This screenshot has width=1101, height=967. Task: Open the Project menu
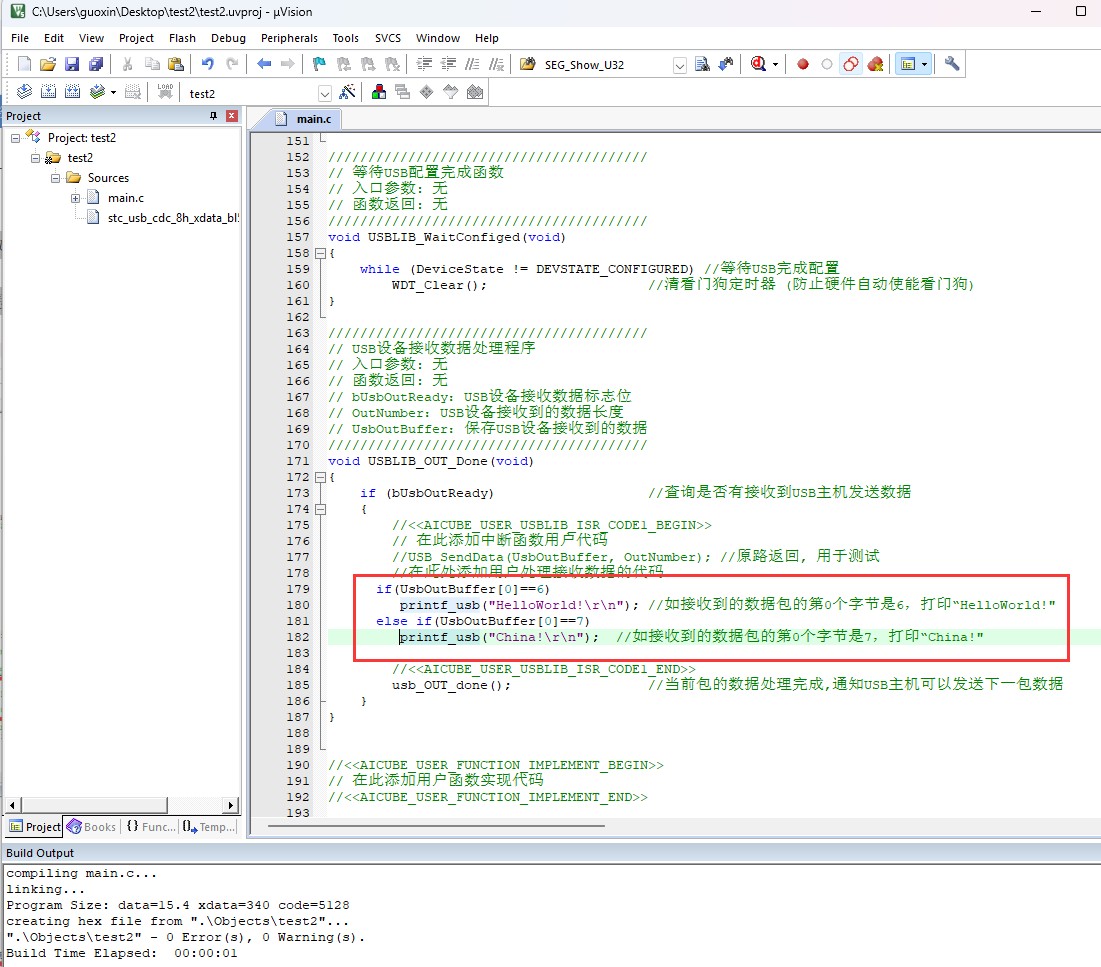click(136, 38)
